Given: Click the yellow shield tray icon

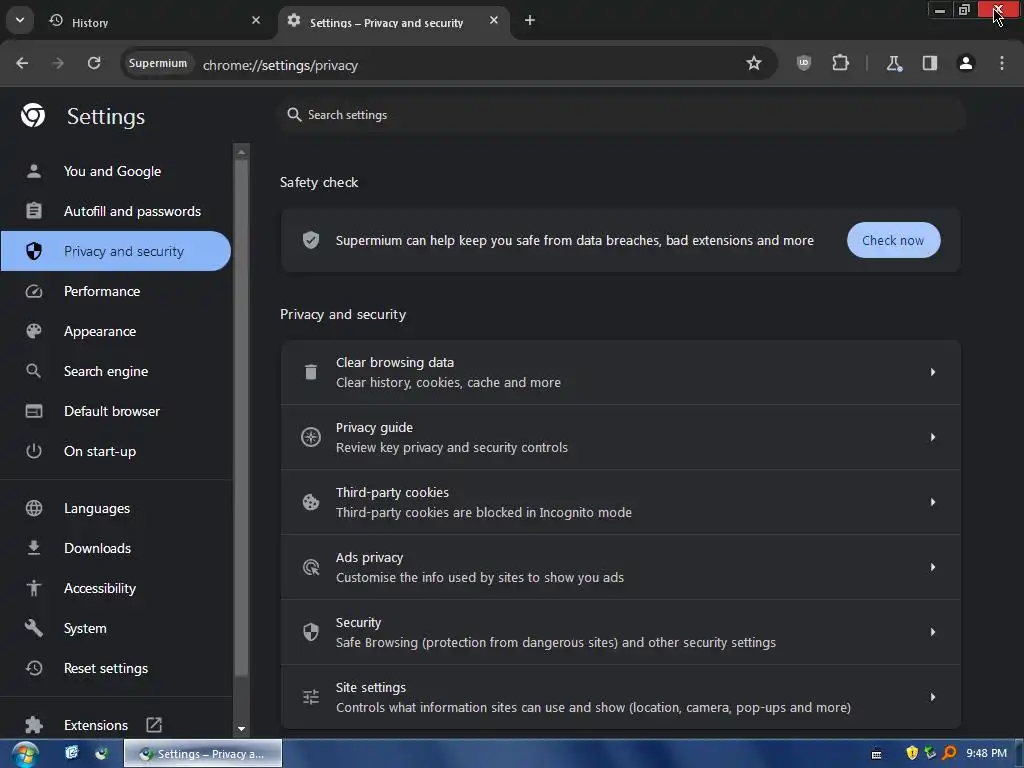Looking at the screenshot, I should [x=912, y=753].
